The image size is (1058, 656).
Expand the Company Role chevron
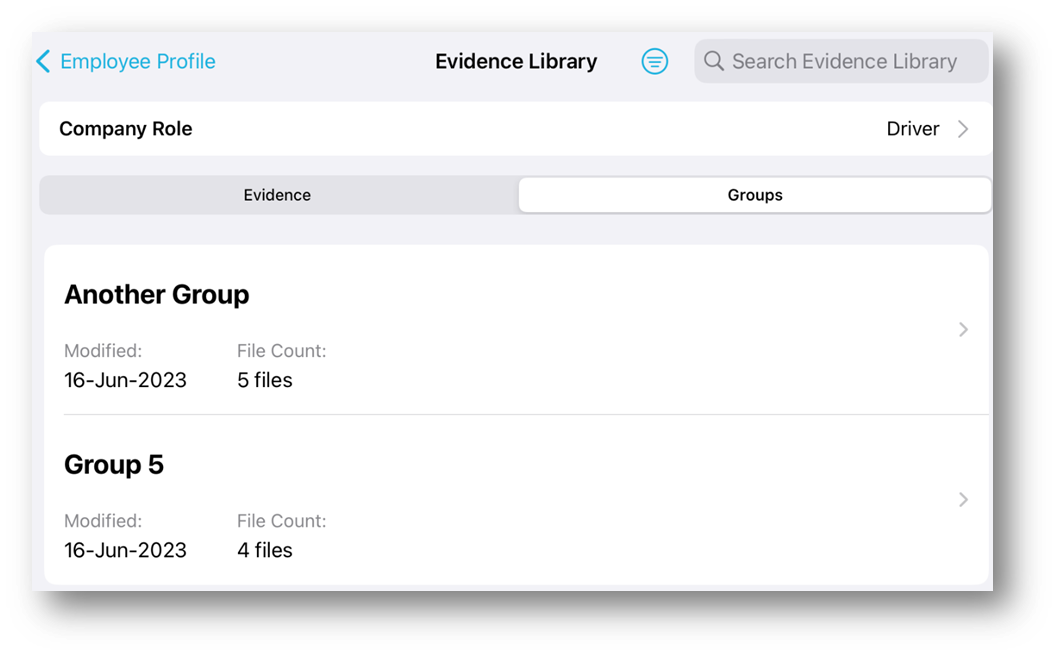(964, 129)
